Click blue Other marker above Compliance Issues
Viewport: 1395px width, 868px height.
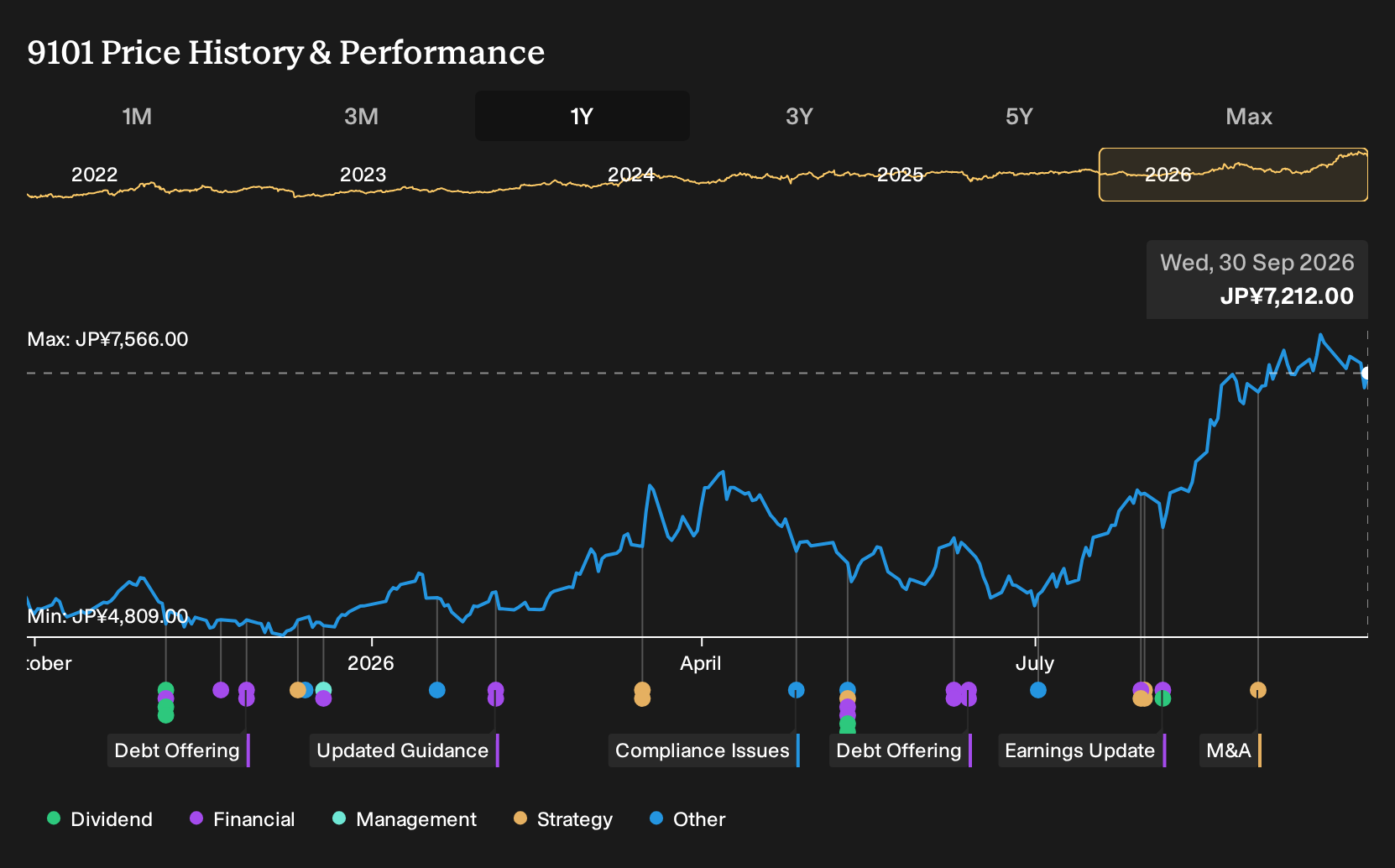click(797, 690)
